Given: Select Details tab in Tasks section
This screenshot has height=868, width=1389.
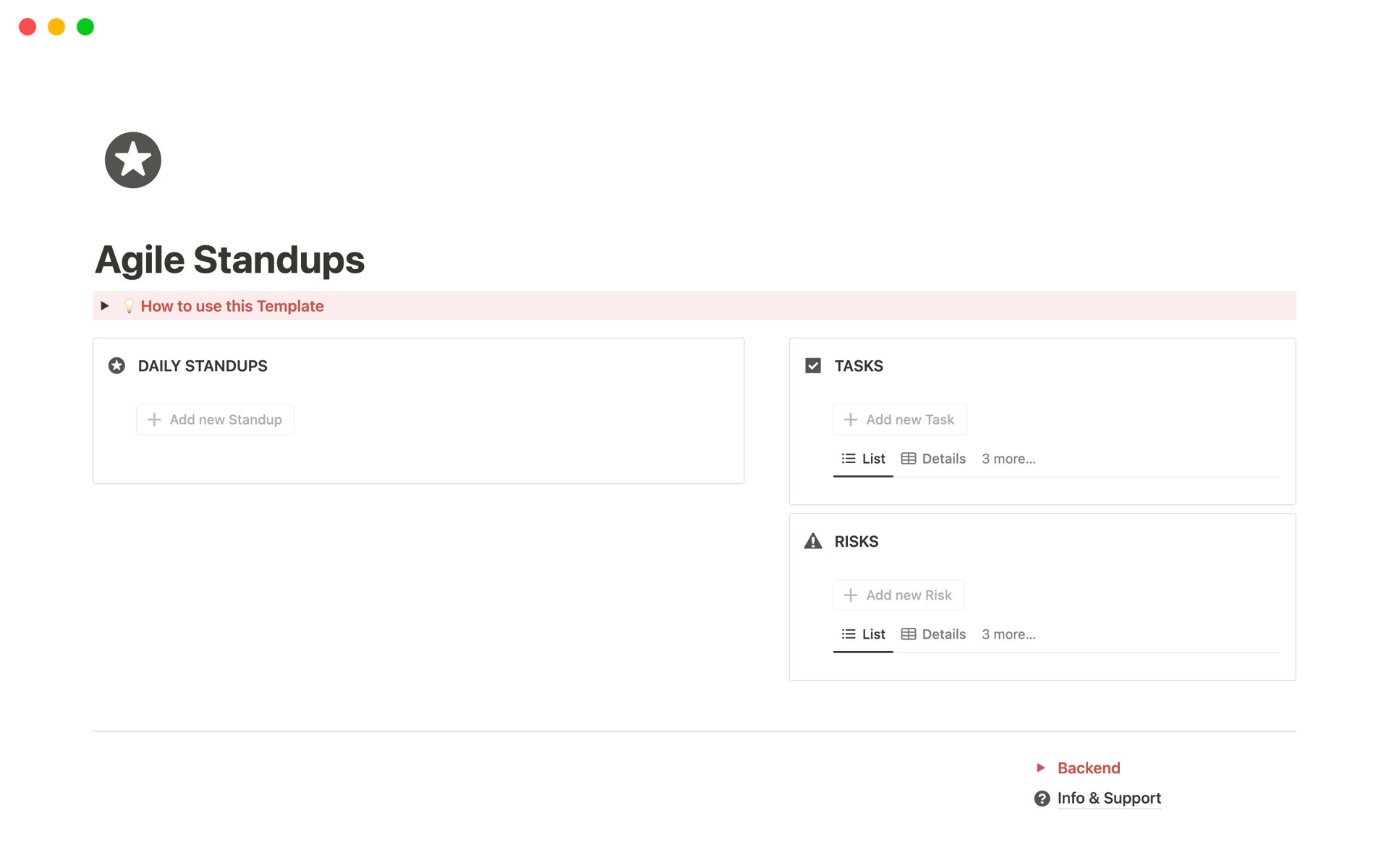Looking at the screenshot, I should [x=935, y=458].
